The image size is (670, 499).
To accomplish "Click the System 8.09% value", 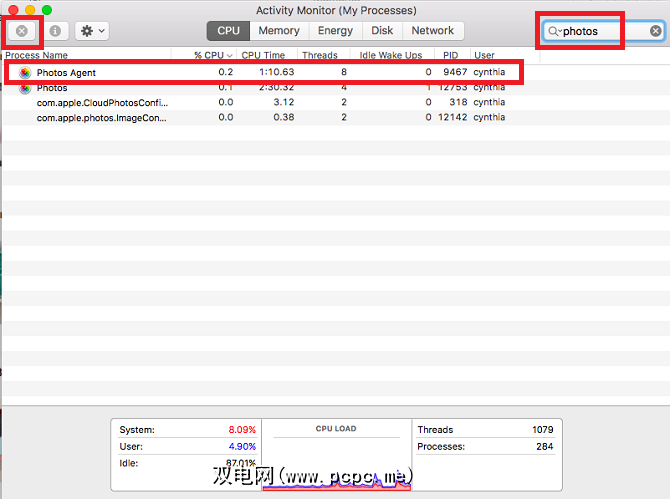I will (x=242, y=429).
